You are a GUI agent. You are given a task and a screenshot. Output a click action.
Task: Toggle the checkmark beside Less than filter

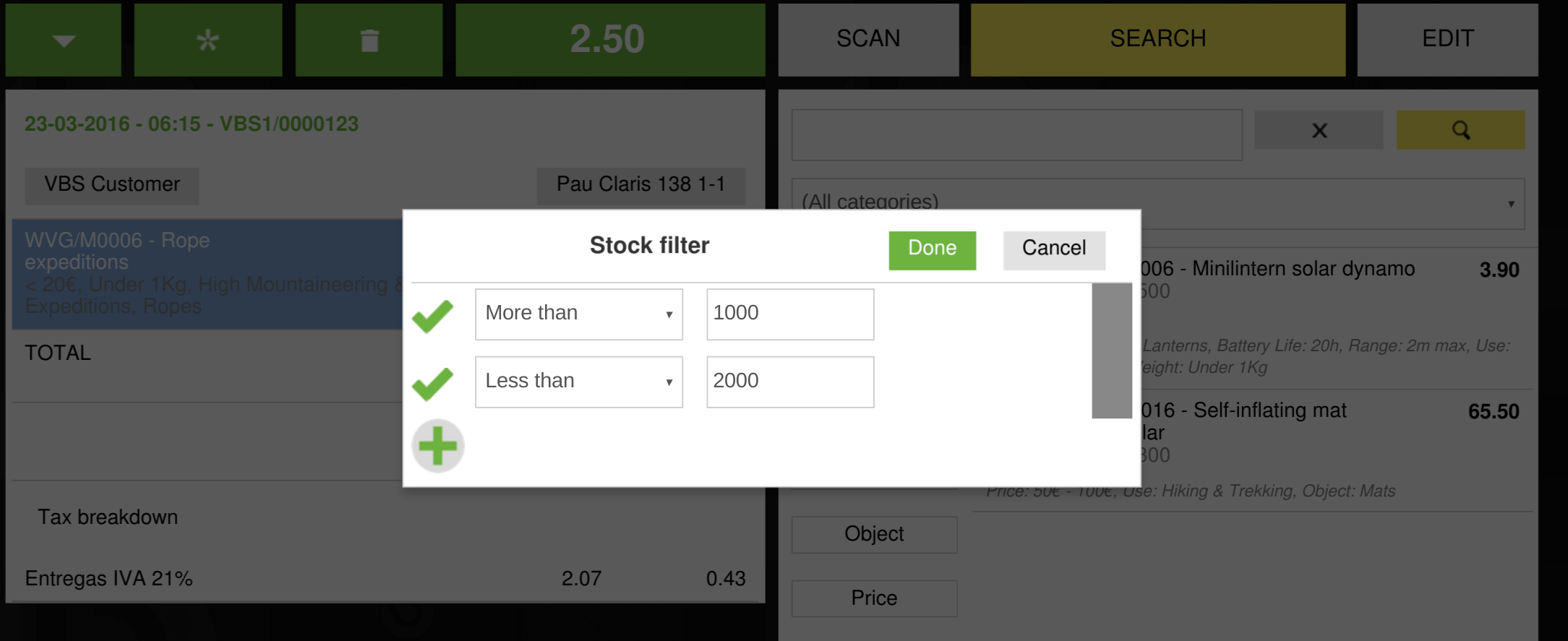click(432, 383)
